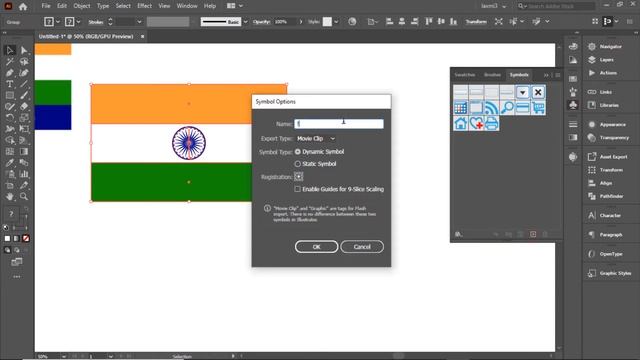Open the Stroke weight dropdown
The height and width of the screenshot is (360, 640).
pos(139,22)
